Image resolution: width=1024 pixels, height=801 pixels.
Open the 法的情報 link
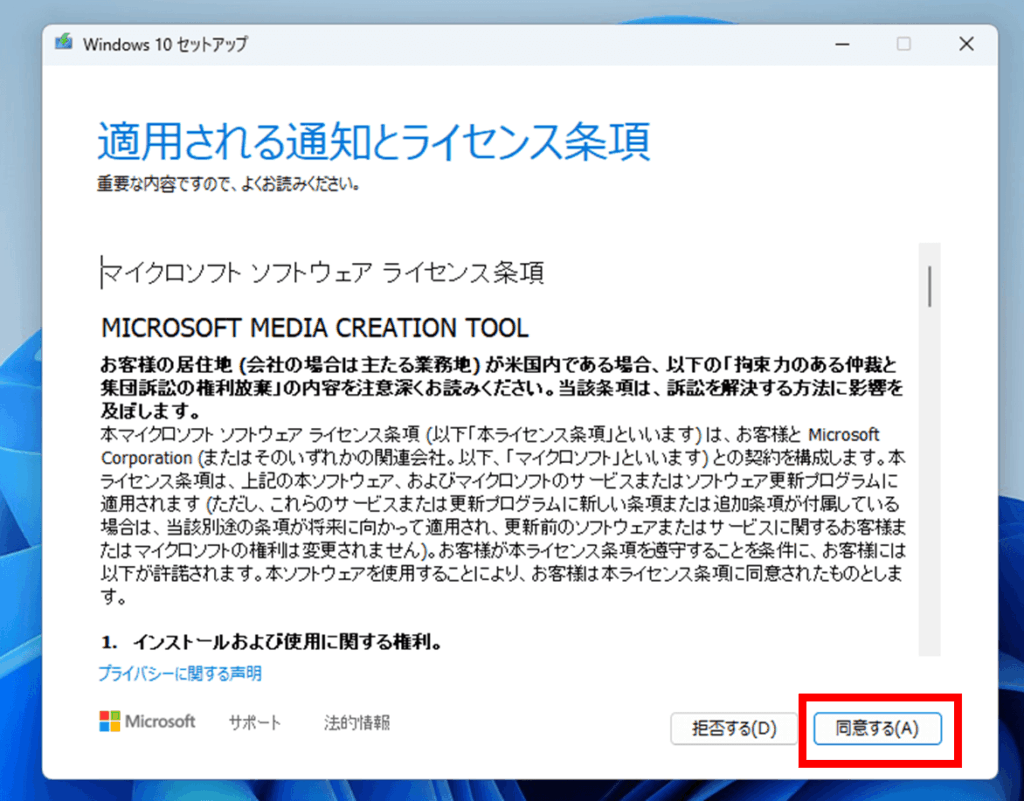(357, 723)
